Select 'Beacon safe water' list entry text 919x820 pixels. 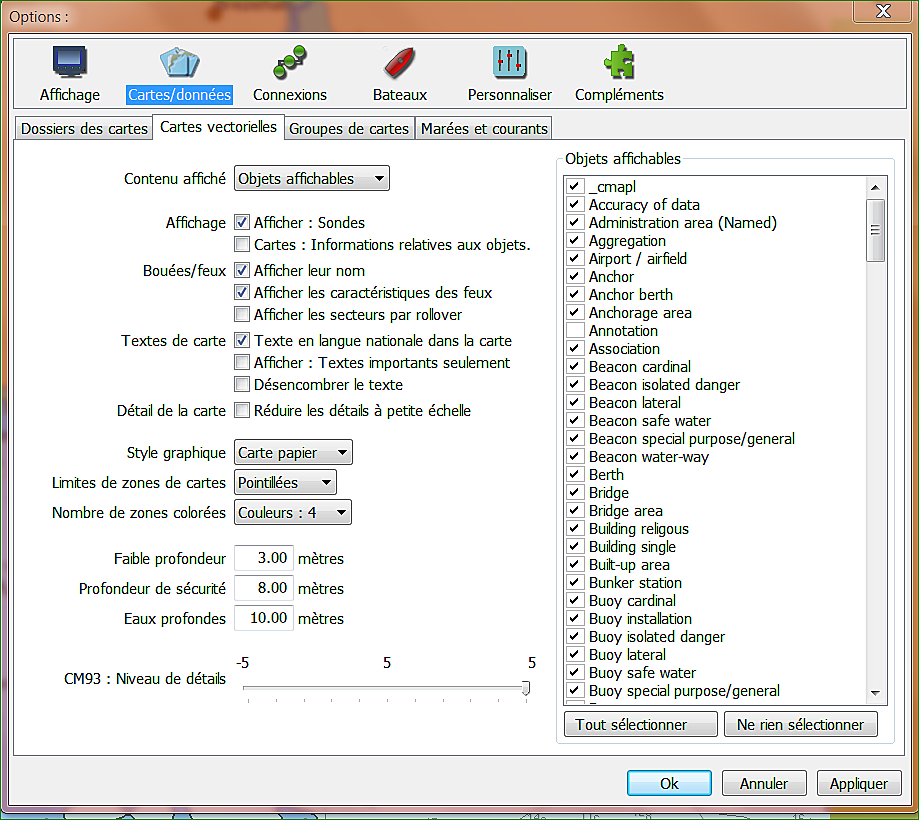(x=650, y=421)
